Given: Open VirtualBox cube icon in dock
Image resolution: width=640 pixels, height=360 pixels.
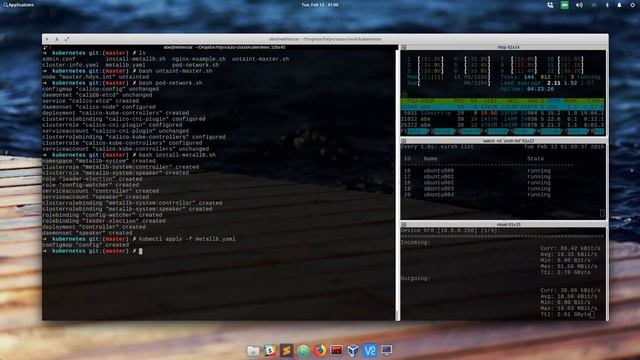Looking at the screenshot, I should coord(353,351).
